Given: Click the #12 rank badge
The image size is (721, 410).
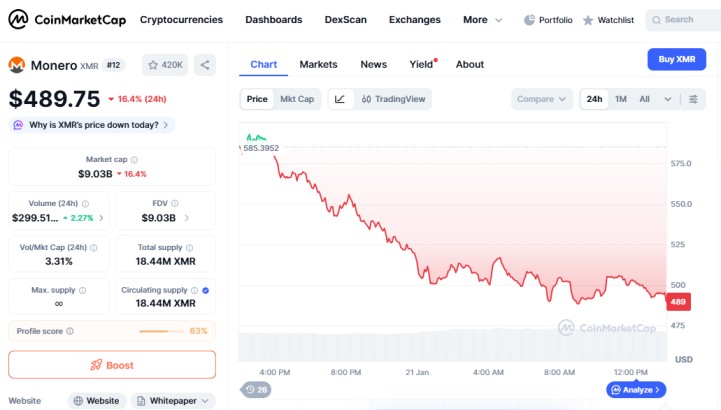Looking at the screenshot, I should click(x=114, y=65).
